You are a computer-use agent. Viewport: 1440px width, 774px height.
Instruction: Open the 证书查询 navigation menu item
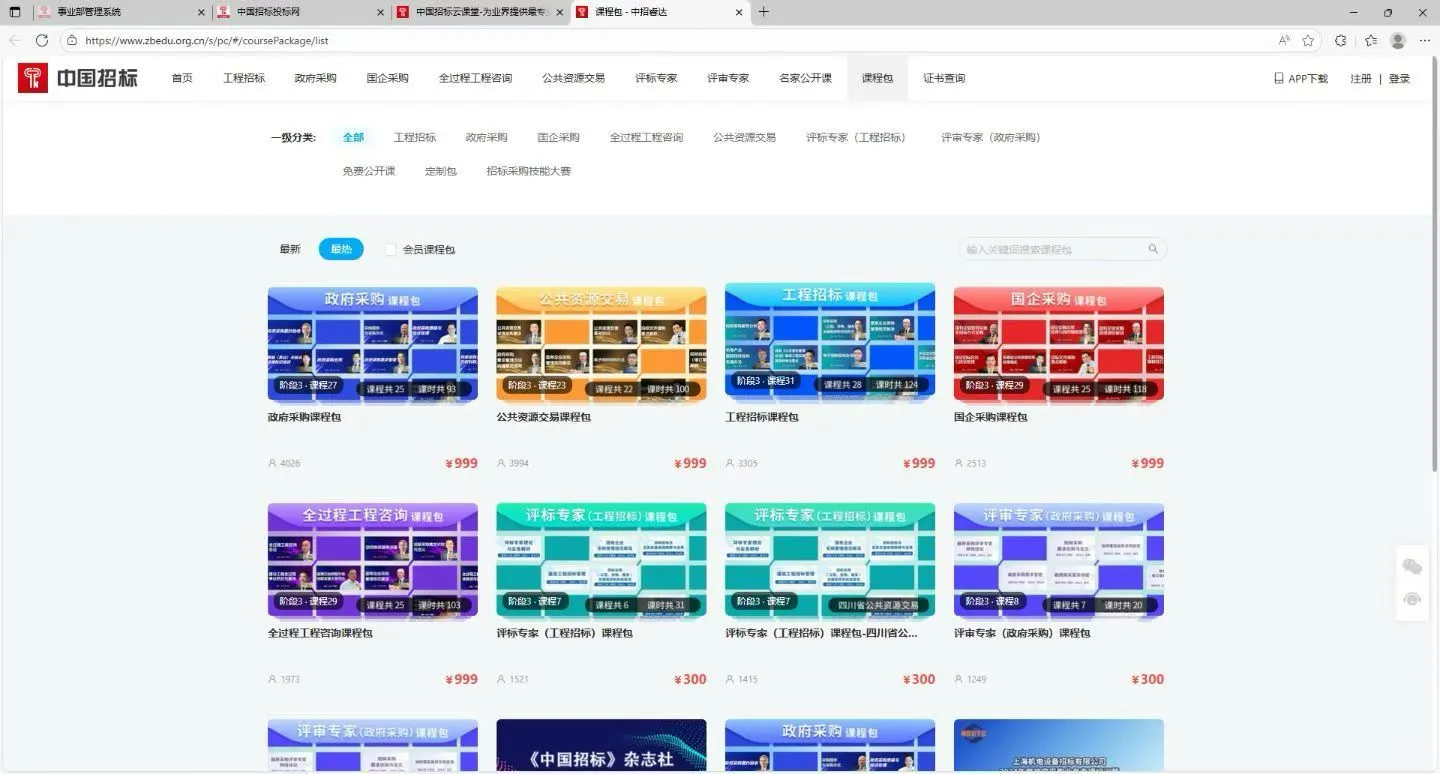pyautogui.click(x=942, y=77)
